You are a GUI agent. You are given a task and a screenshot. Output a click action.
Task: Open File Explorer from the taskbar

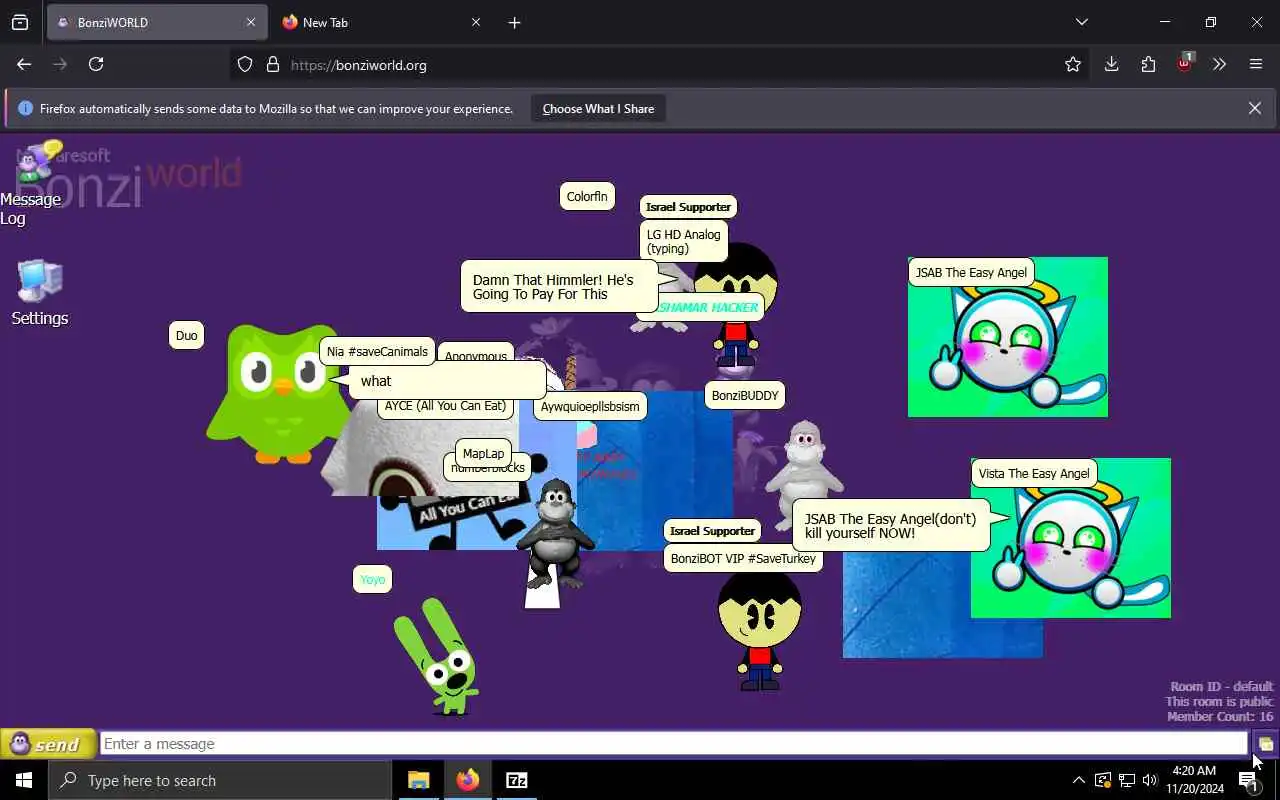[418, 780]
